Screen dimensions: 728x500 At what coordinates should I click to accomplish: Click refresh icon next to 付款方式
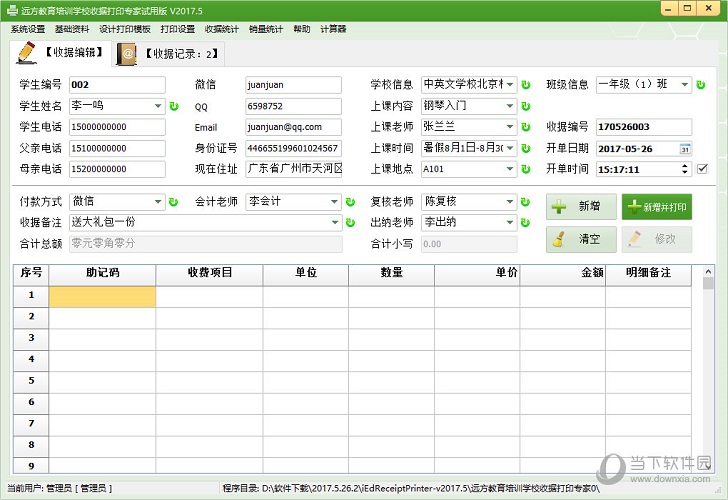[x=174, y=202]
